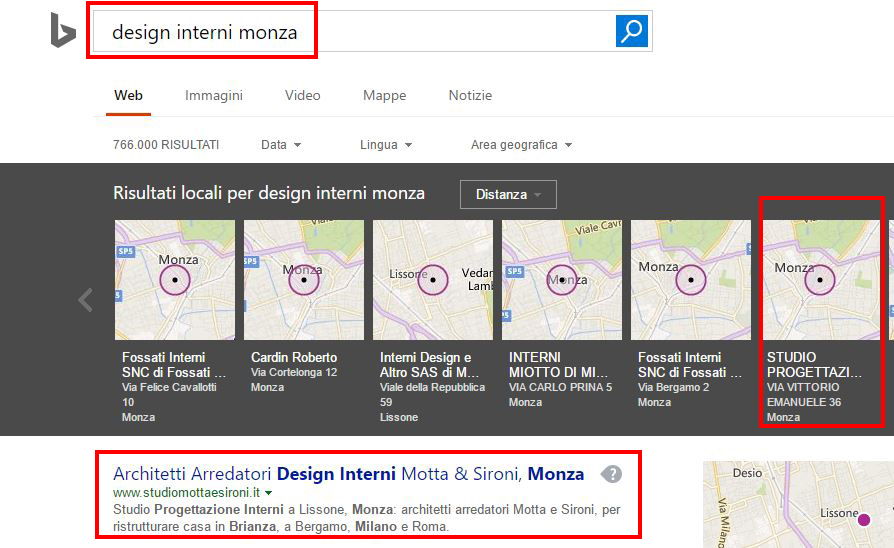Click the Risultati locali per design interni monza heading
The height and width of the screenshot is (548, 894).
click(x=269, y=193)
